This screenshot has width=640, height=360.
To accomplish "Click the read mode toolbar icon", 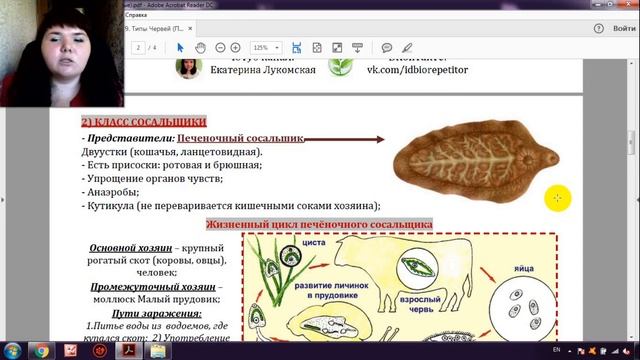I will tap(357, 48).
